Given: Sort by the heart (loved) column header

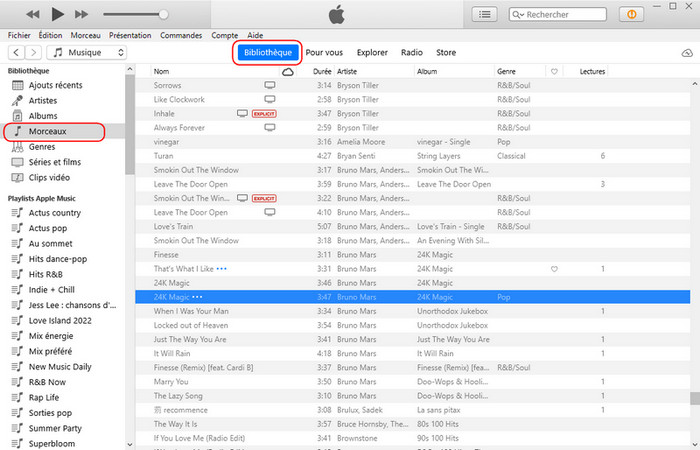Looking at the screenshot, I should click(553, 72).
